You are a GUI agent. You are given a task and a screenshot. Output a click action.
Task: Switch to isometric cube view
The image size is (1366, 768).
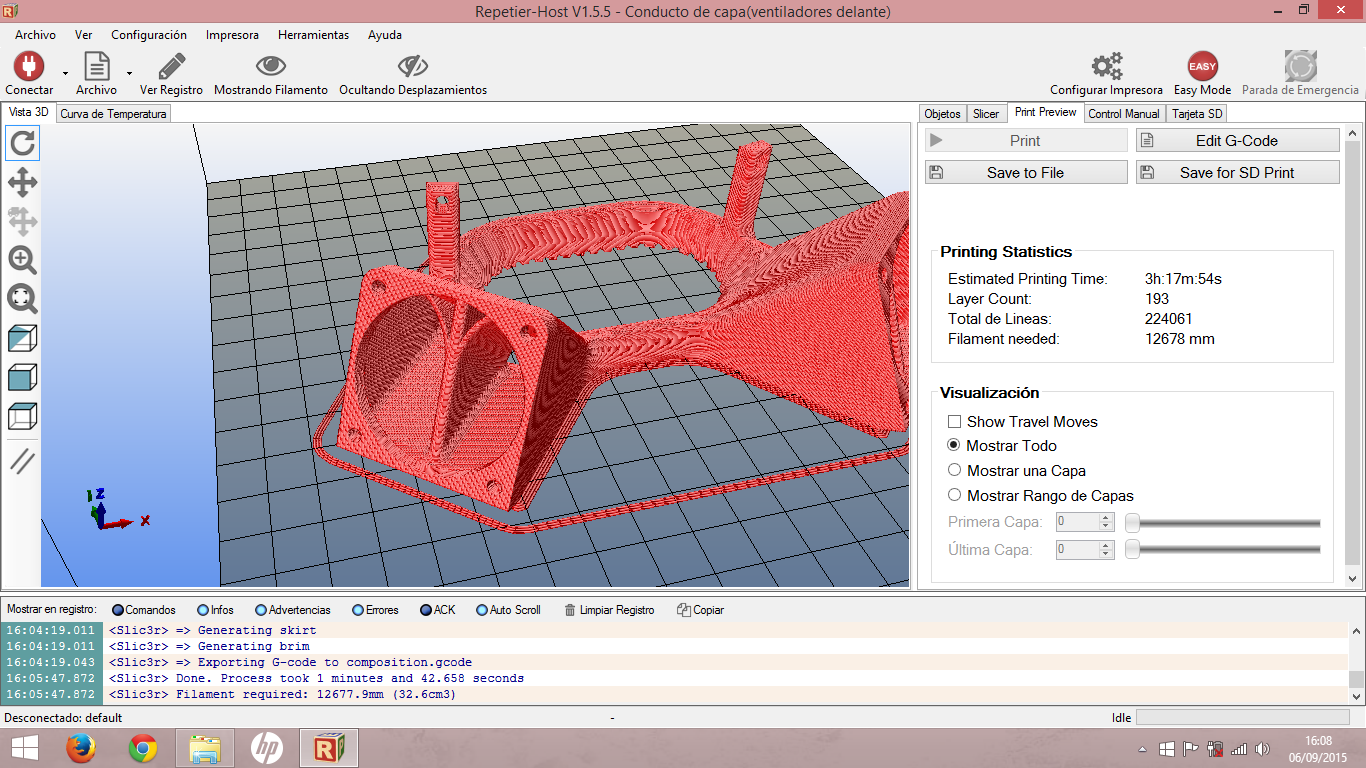click(x=22, y=339)
